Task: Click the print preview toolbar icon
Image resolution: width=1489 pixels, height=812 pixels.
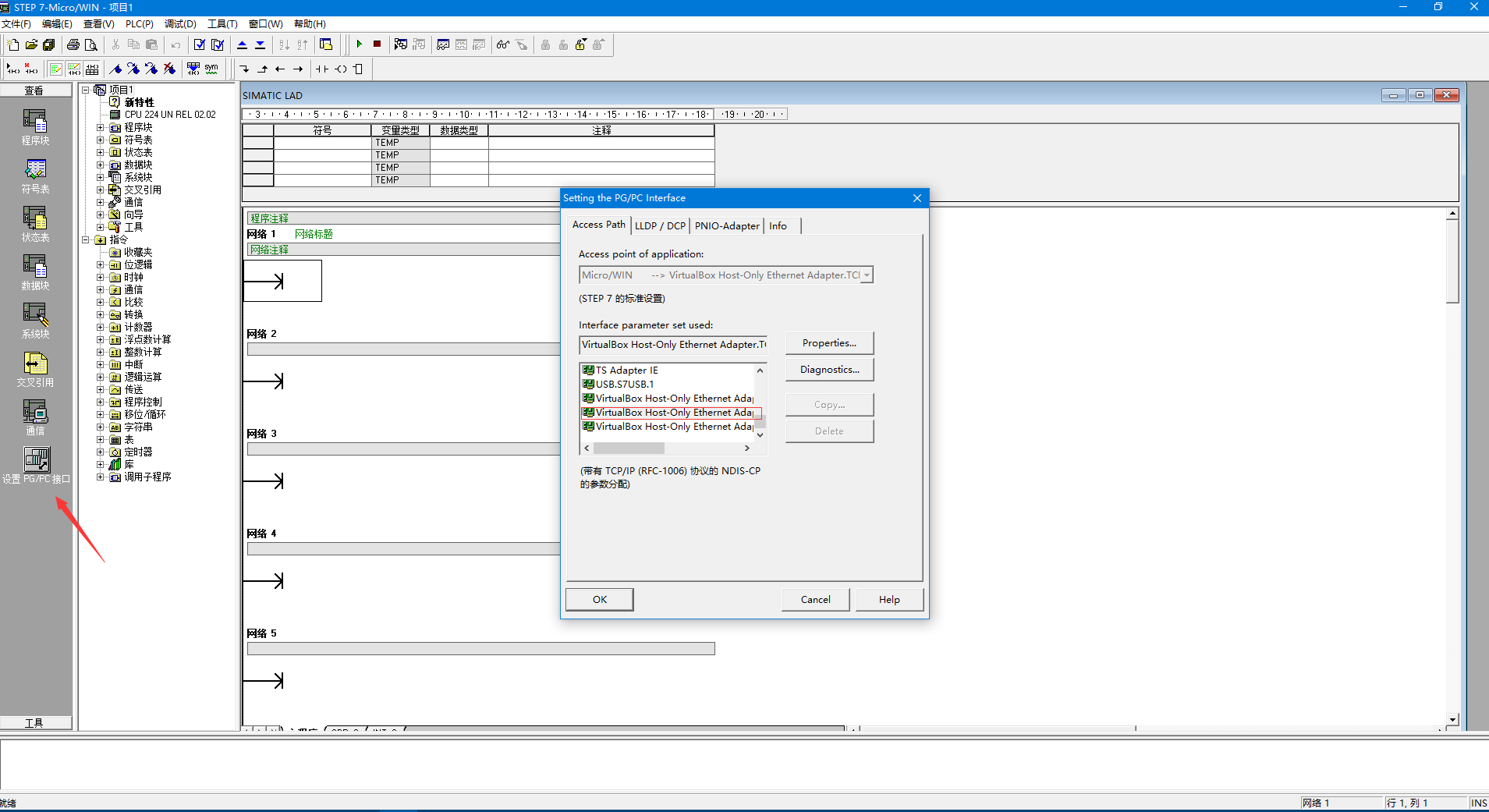Action: 91,44
